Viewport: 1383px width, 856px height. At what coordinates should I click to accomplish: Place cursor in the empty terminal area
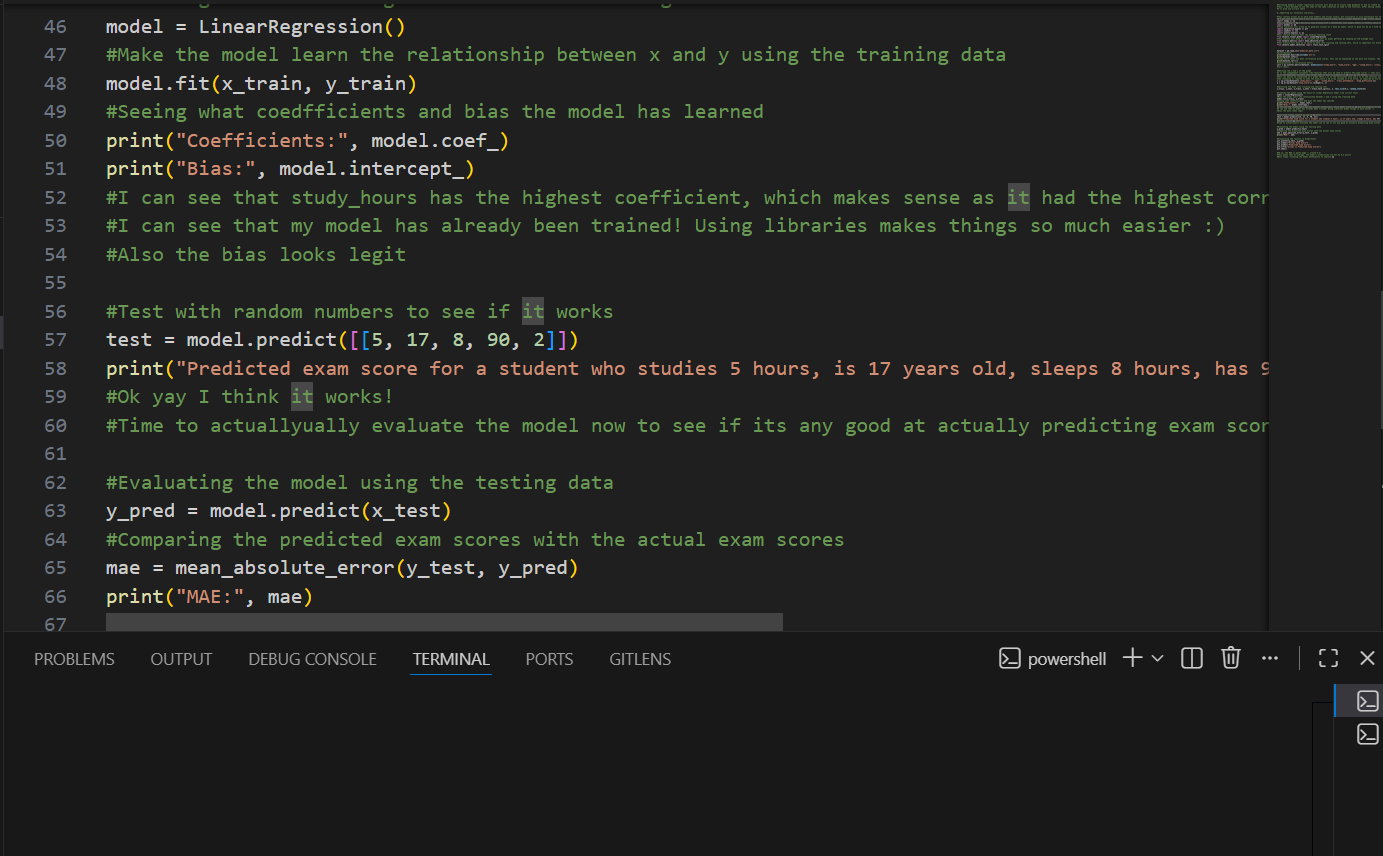click(650, 770)
